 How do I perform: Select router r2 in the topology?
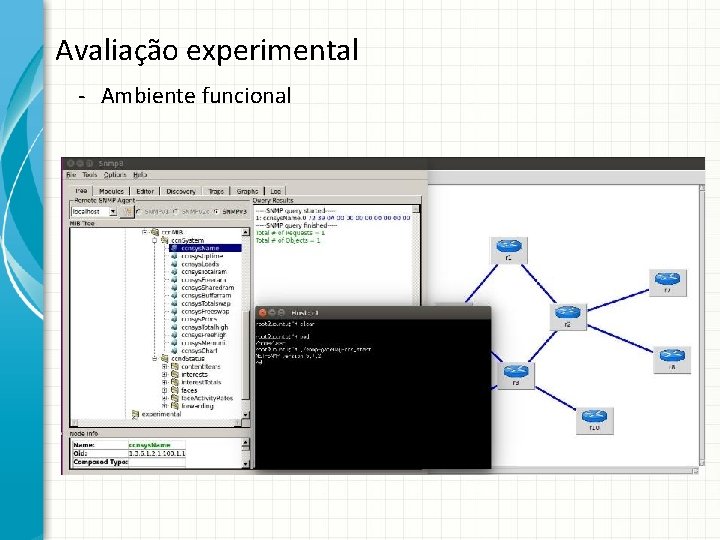(x=568, y=316)
